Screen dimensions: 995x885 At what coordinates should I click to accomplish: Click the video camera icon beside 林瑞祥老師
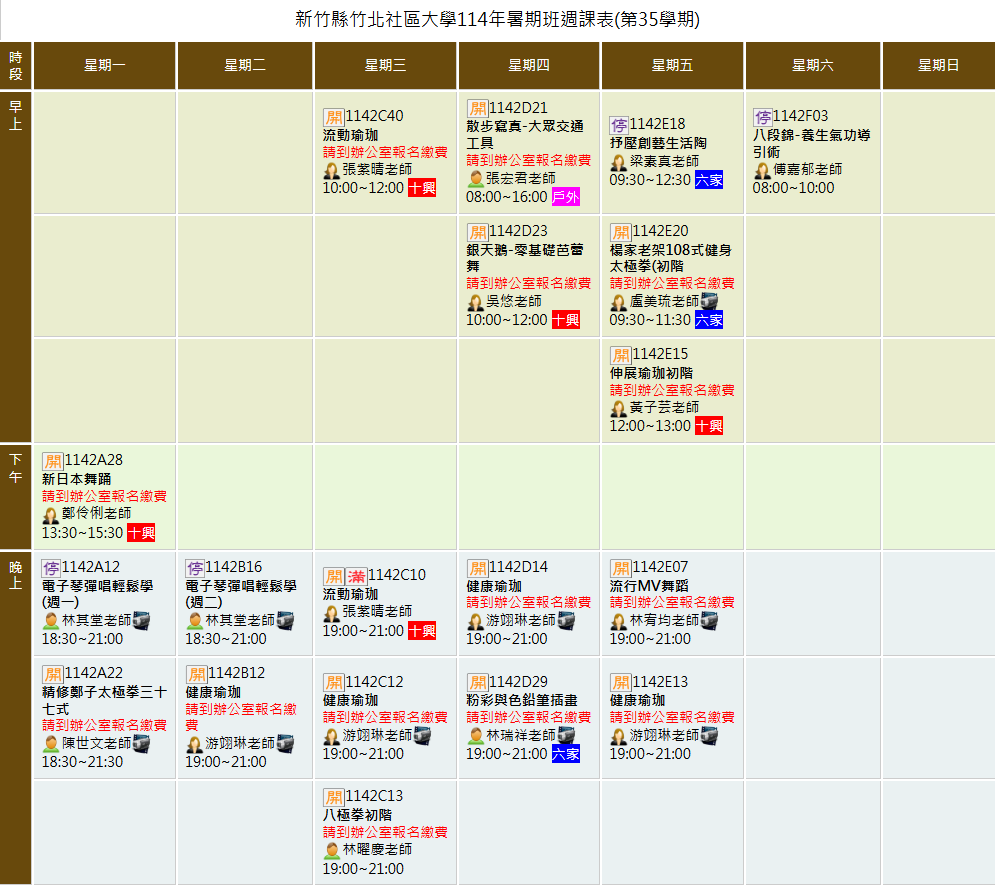point(566,736)
